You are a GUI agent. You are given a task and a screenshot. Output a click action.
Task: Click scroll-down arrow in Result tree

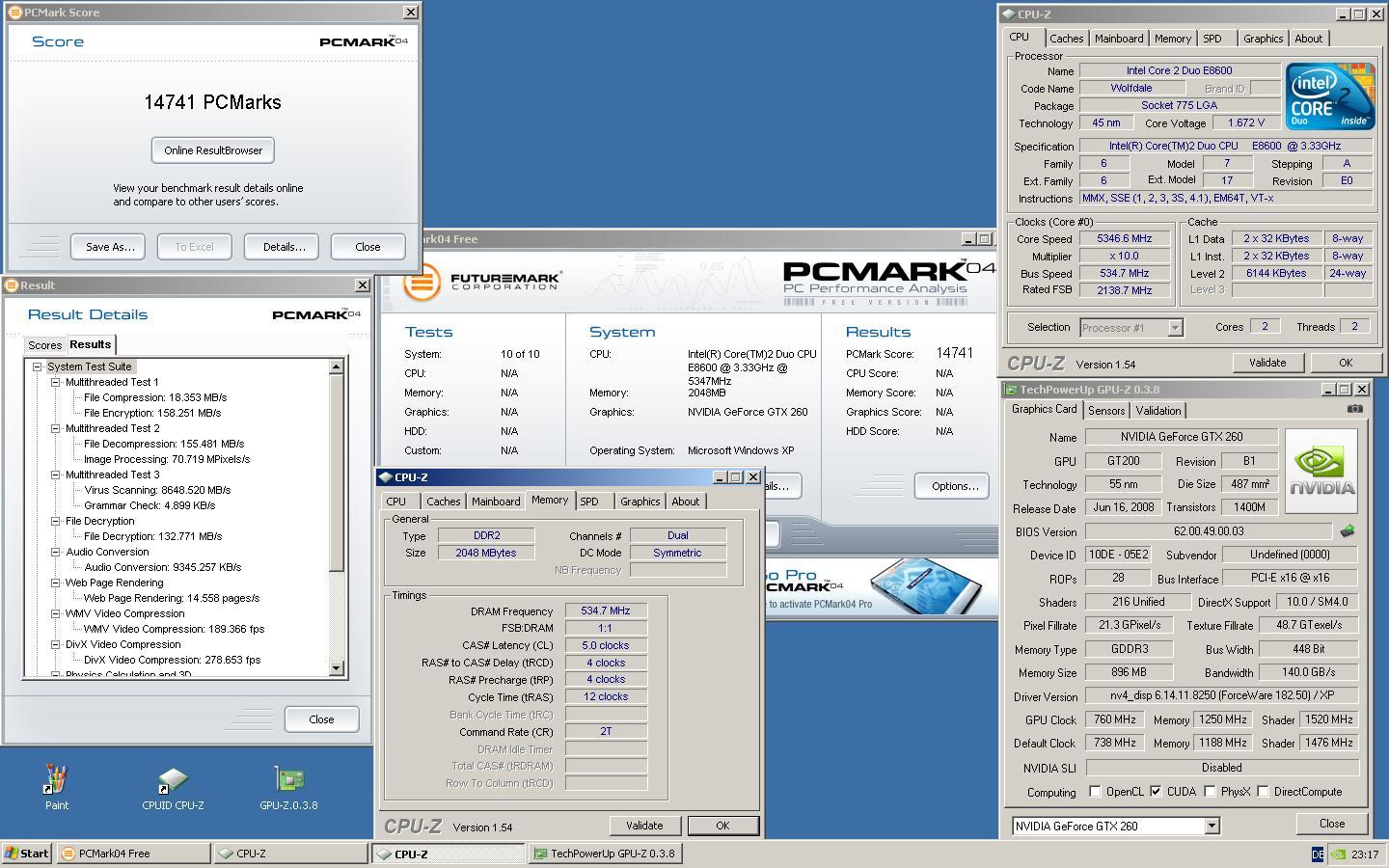pyautogui.click(x=336, y=668)
